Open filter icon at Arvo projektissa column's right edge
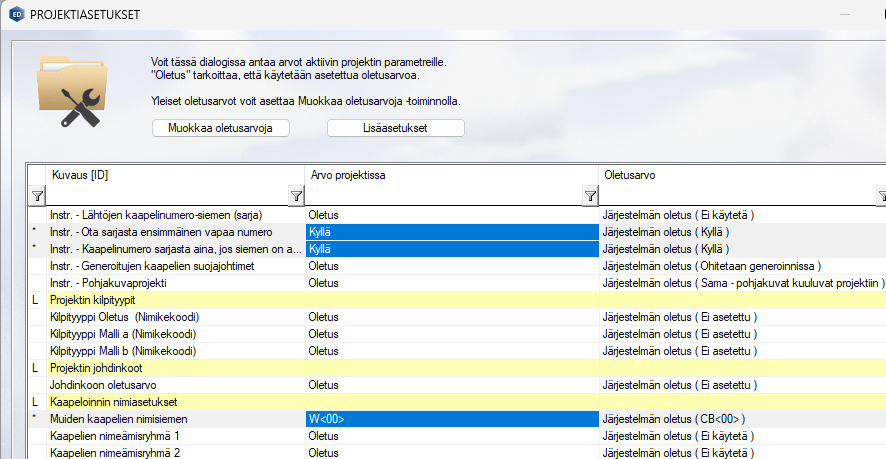 click(x=590, y=196)
